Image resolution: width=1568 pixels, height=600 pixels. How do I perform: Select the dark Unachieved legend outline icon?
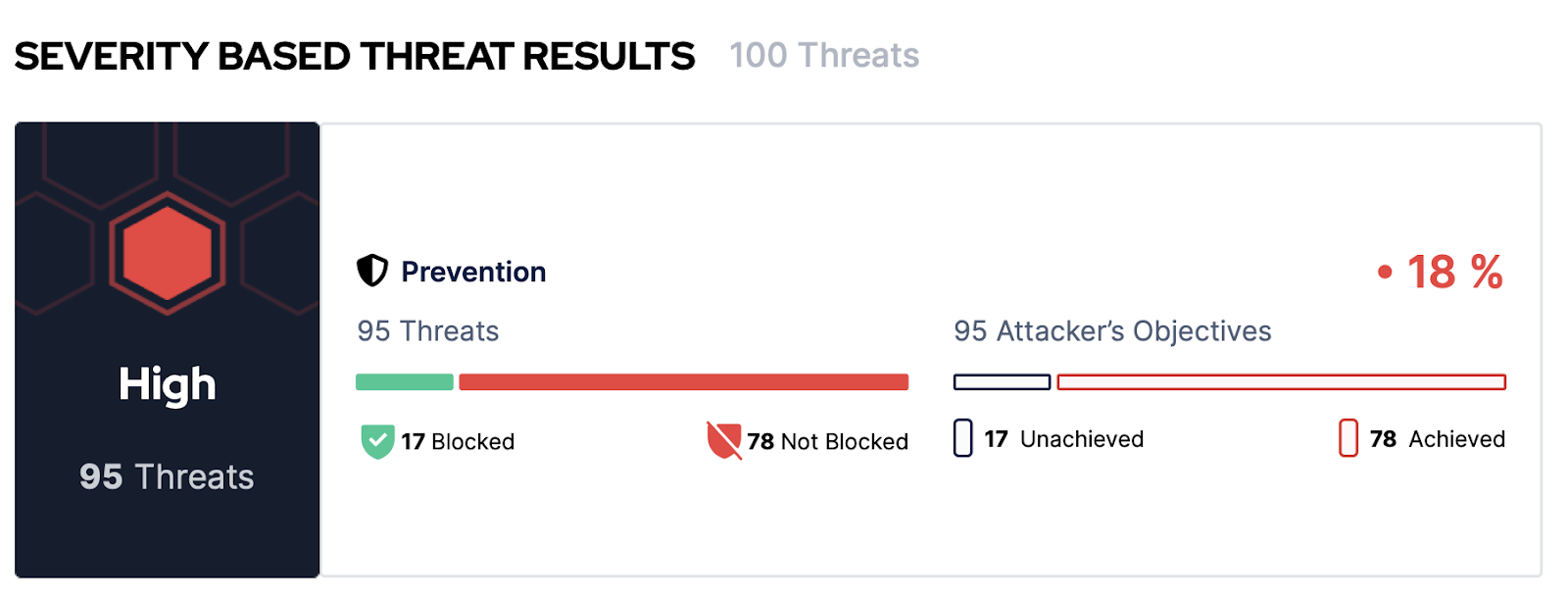(x=963, y=438)
